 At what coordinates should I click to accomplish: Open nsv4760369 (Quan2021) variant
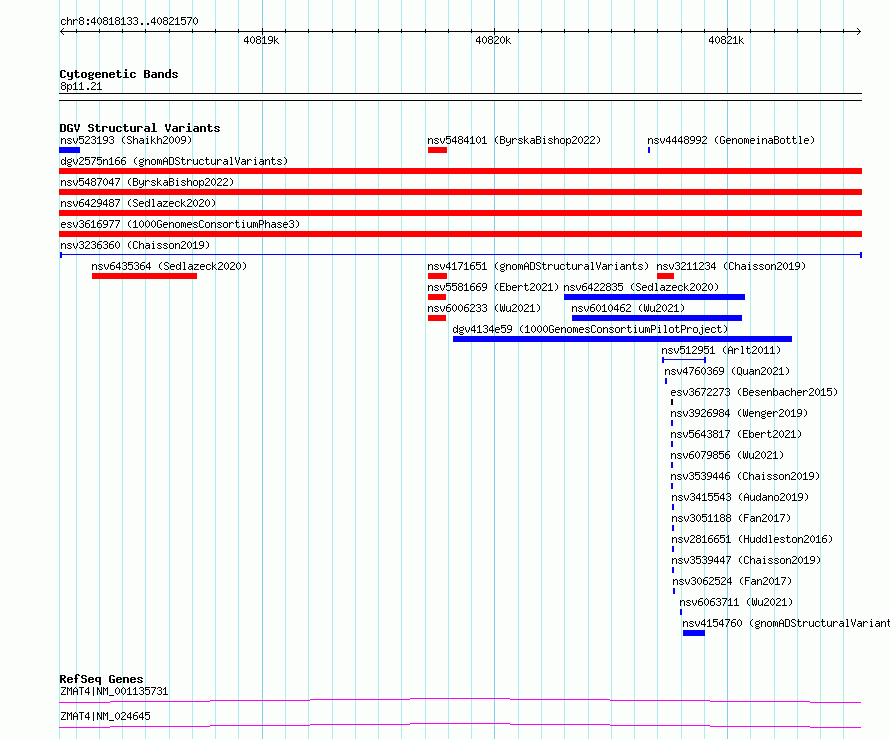[727, 371]
